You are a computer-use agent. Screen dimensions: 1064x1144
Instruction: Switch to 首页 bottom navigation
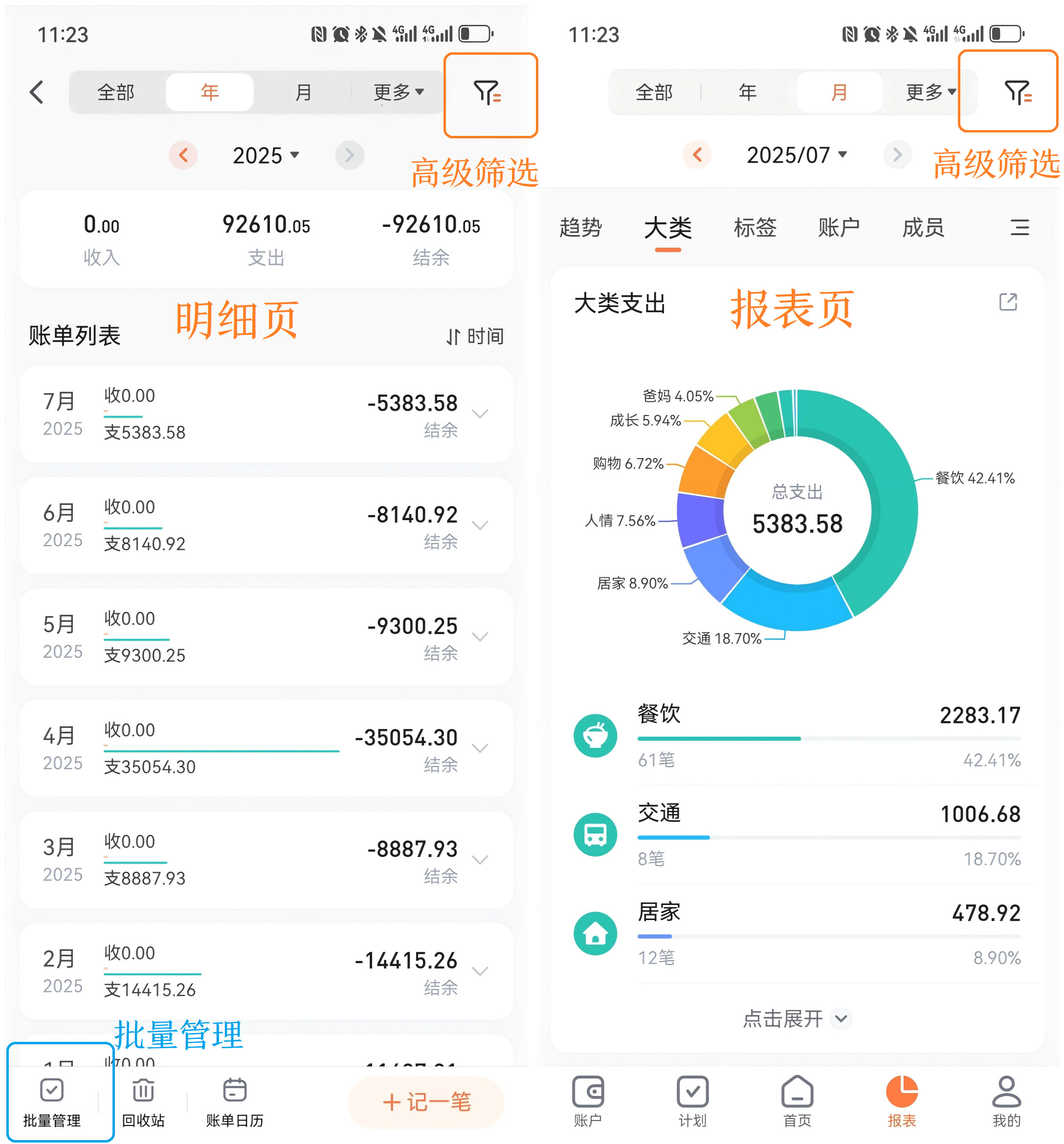point(797,1101)
